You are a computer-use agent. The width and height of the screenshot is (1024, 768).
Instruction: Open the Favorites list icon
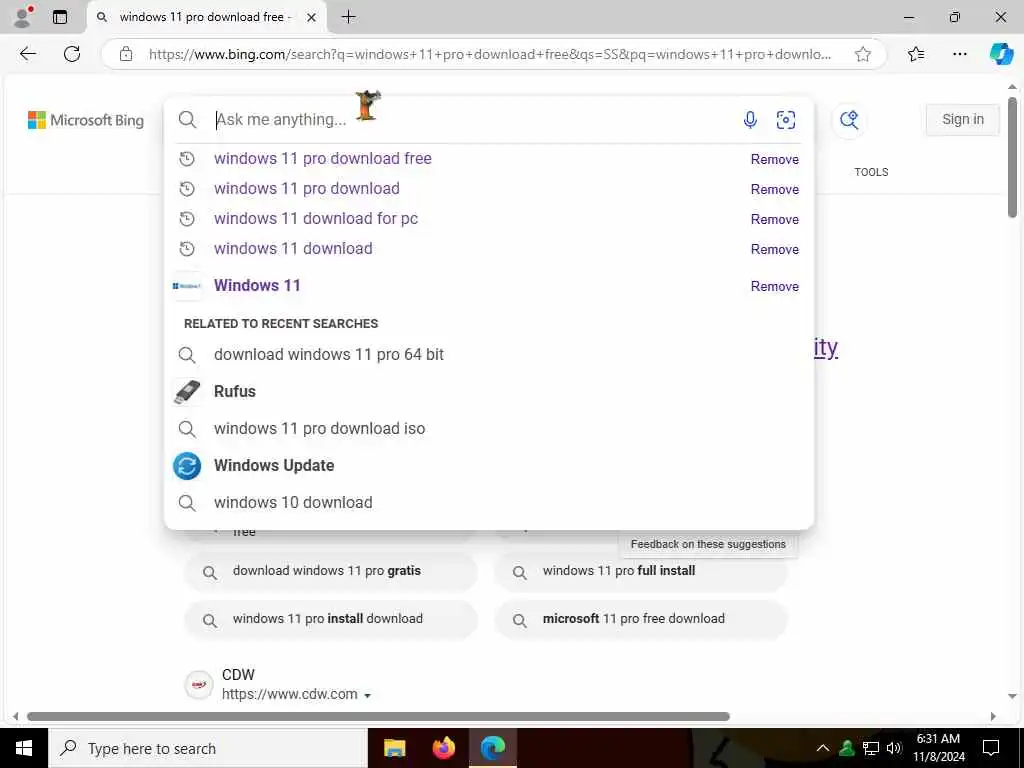click(x=916, y=54)
